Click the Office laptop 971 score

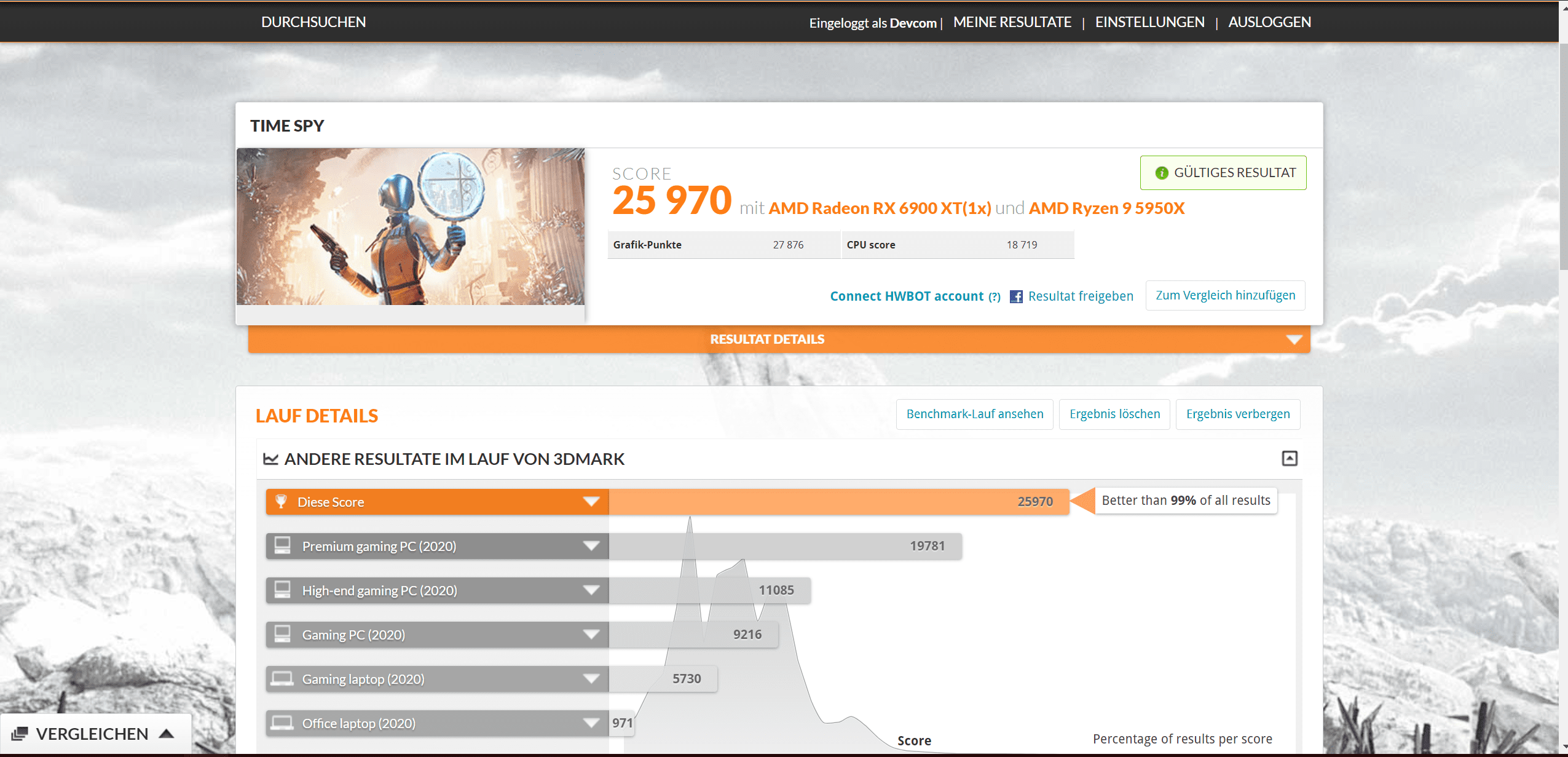click(x=622, y=723)
